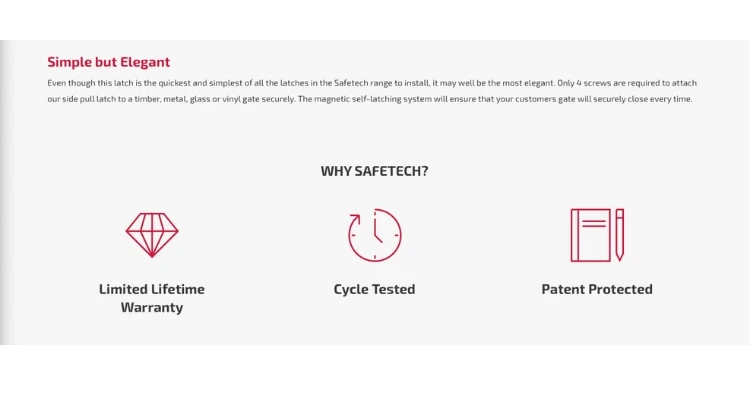Click the clock cycle-tested icon
The width and height of the screenshot is (750, 400).
click(374, 235)
